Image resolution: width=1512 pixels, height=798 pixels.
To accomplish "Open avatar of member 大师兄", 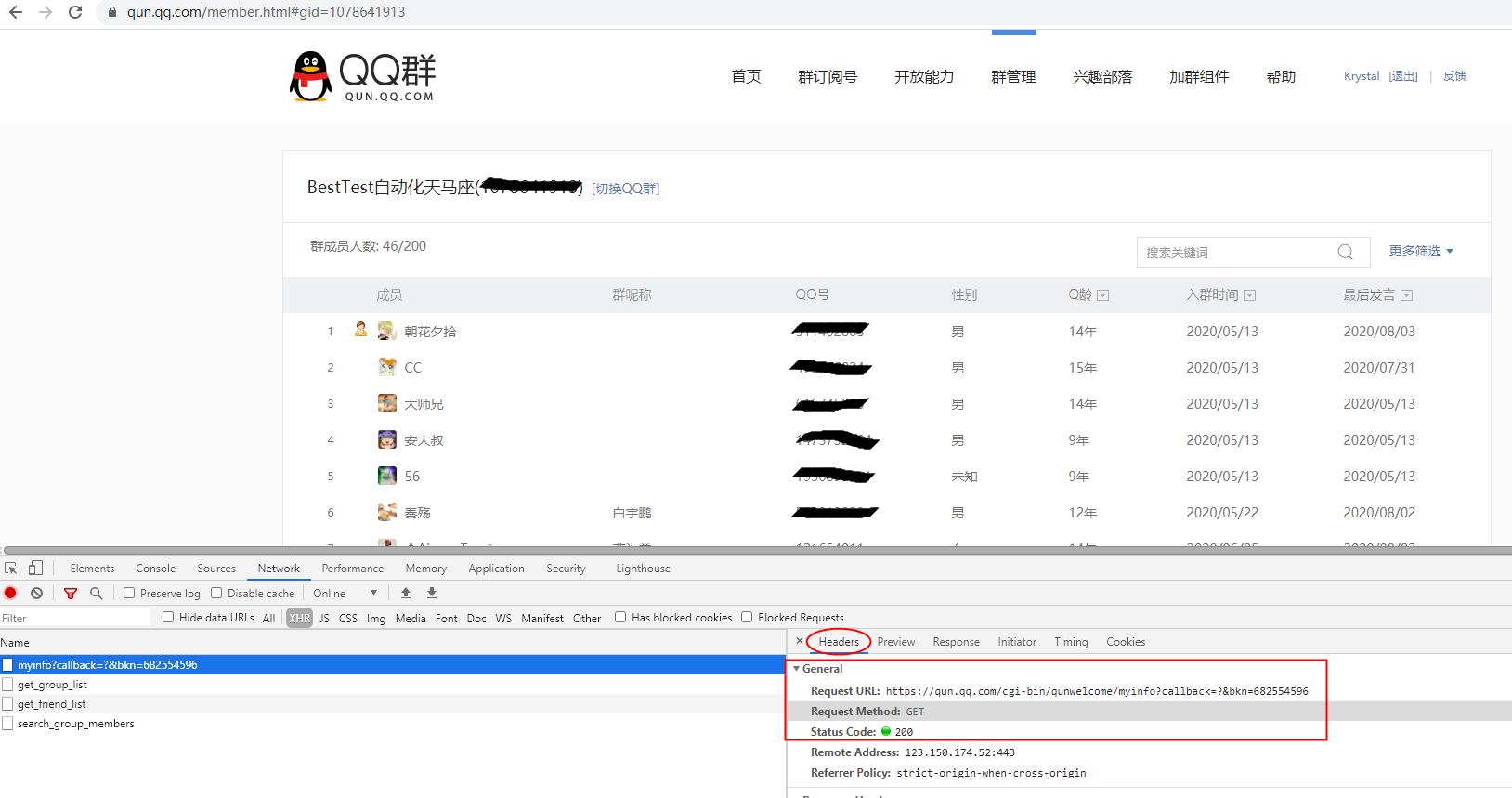I will [387, 403].
